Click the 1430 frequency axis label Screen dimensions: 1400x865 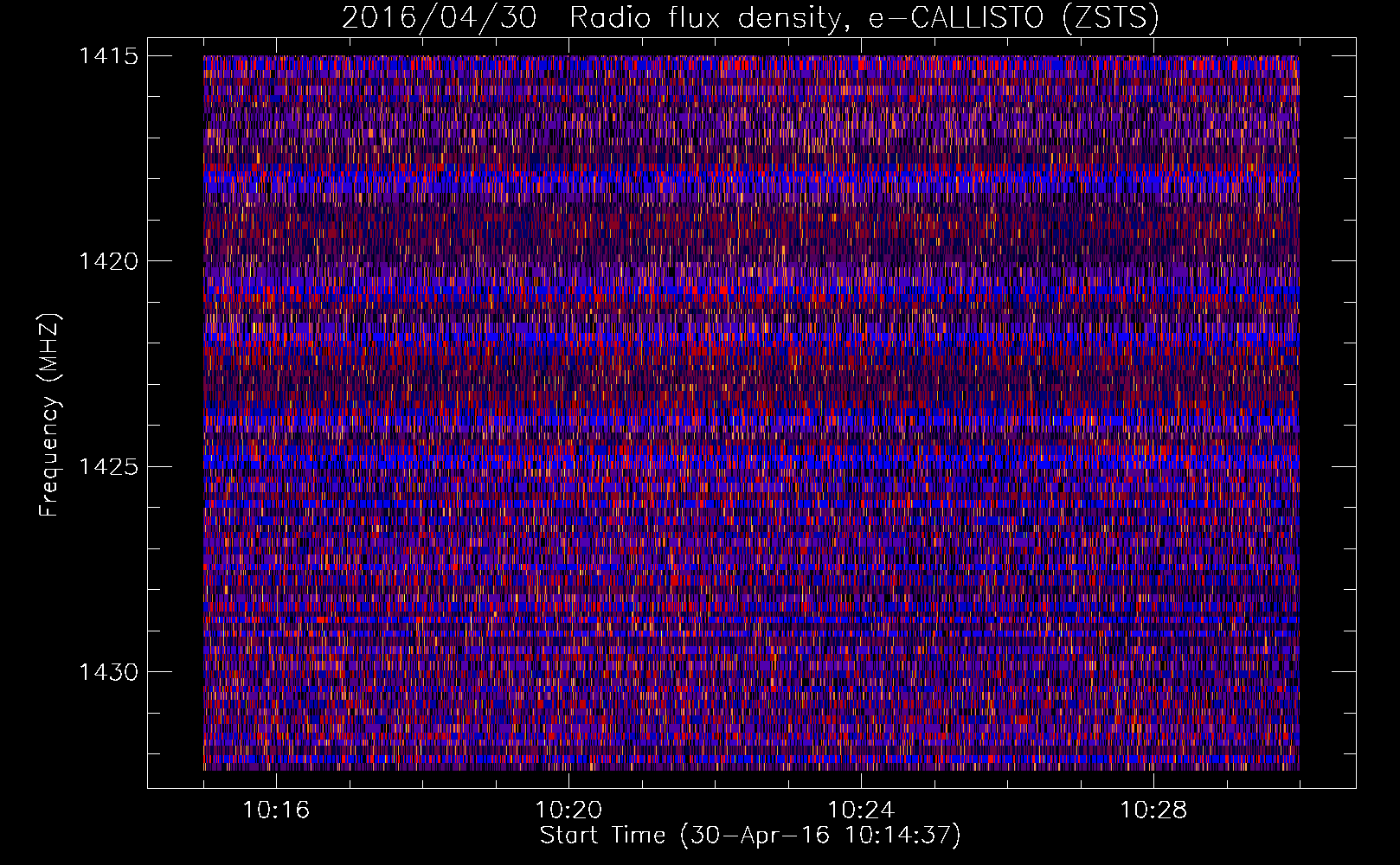(x=108, y=672)
